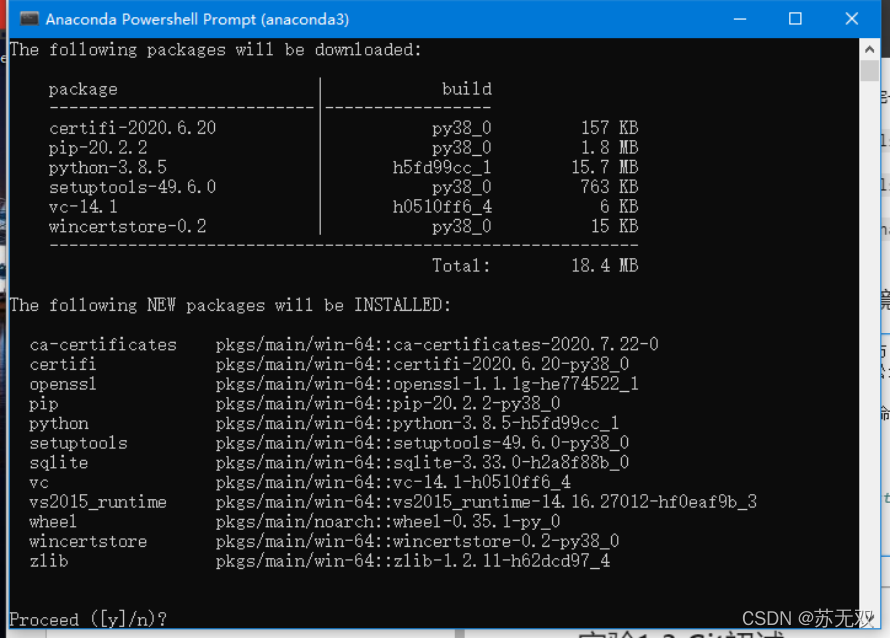Click the 'openssl' package name
This screenshot has width=890, height=638.
(63, 384)
